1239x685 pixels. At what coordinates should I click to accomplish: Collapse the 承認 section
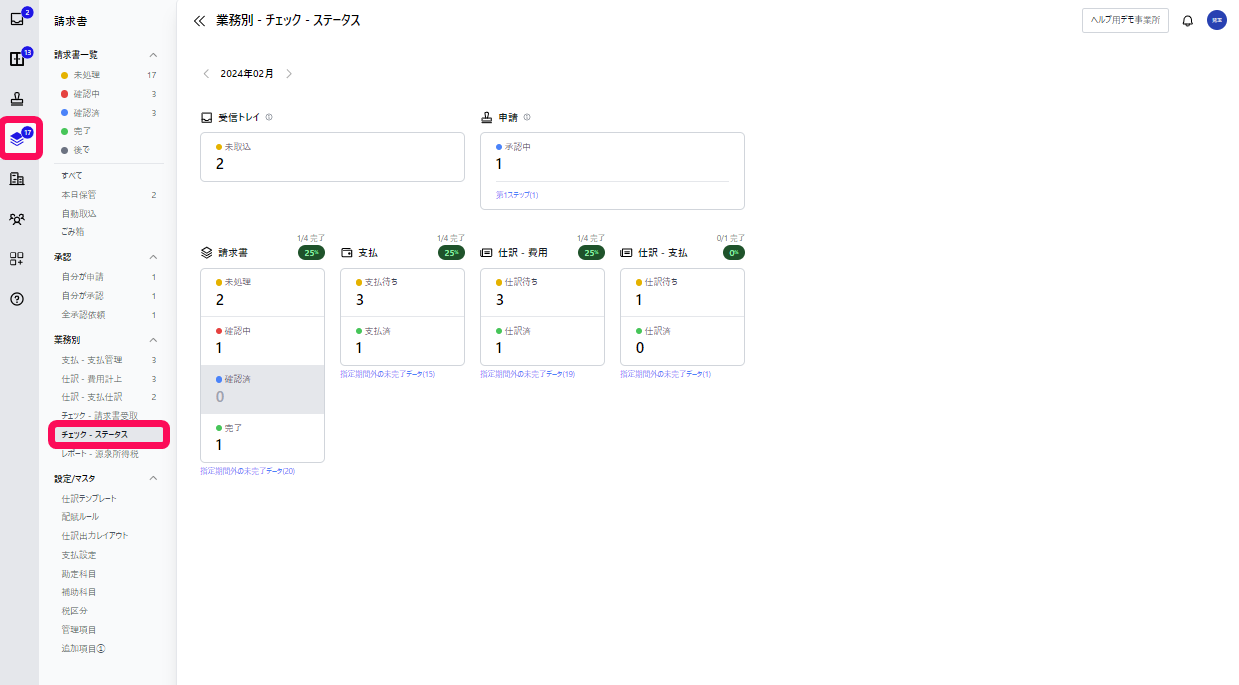(153, 257)
